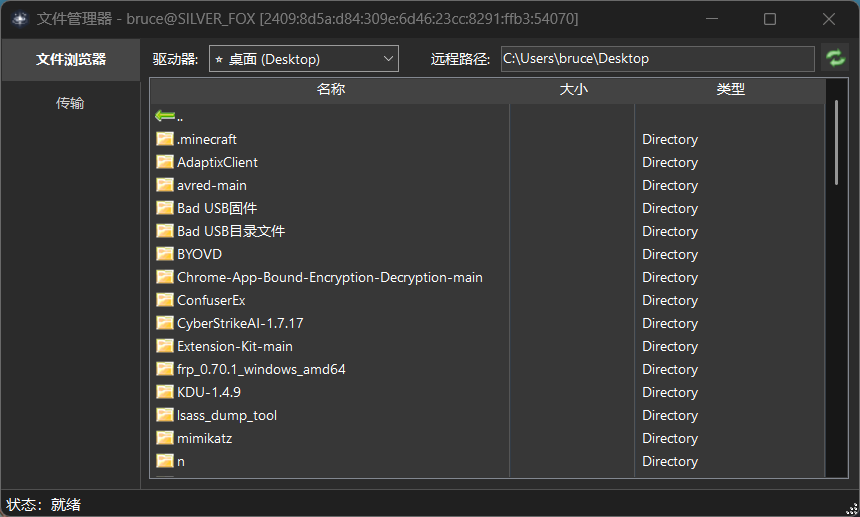The height and width of the screenshot is (517, 860).
Task: Maximize the 文件管理器 window
Action: coord(770,19)
